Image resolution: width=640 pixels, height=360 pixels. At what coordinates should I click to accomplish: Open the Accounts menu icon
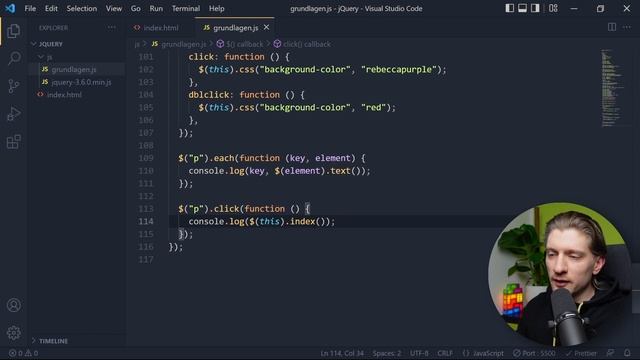(13, 305)
